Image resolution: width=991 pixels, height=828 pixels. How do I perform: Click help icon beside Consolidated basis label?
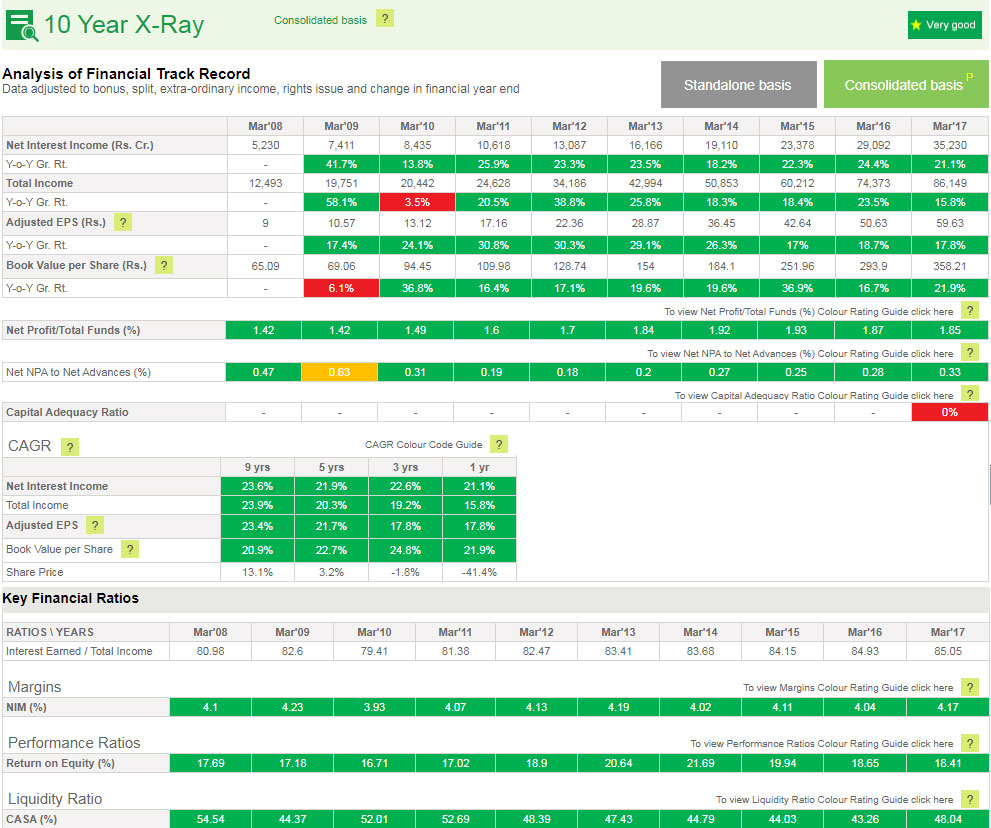[x=385, y=19]
